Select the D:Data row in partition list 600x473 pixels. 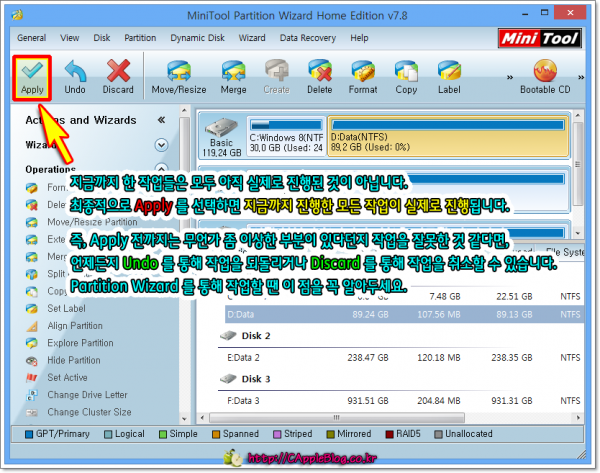[x=404, y=315]
